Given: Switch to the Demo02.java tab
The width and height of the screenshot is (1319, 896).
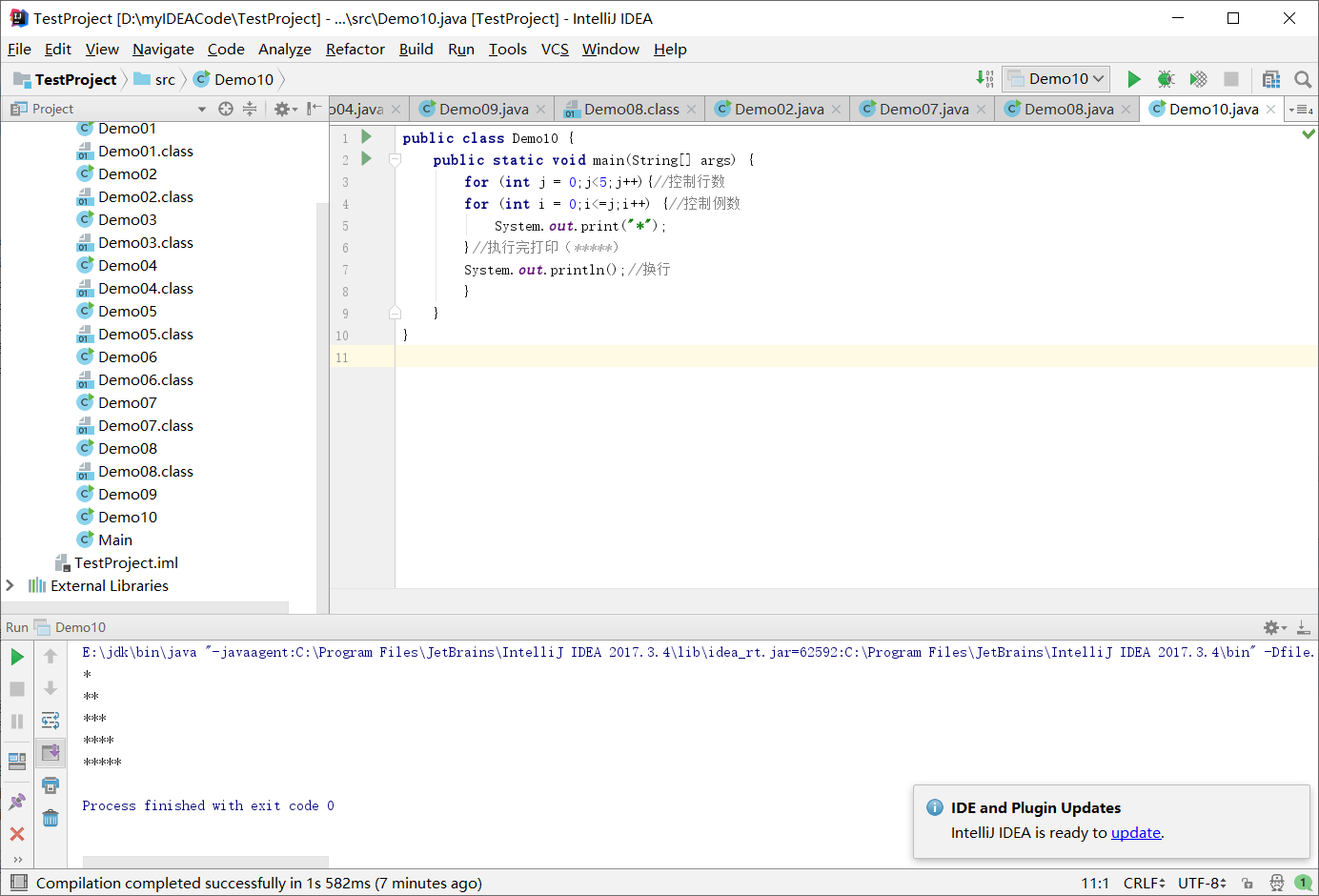Looking at the screenshot, I should pos(779,110).
